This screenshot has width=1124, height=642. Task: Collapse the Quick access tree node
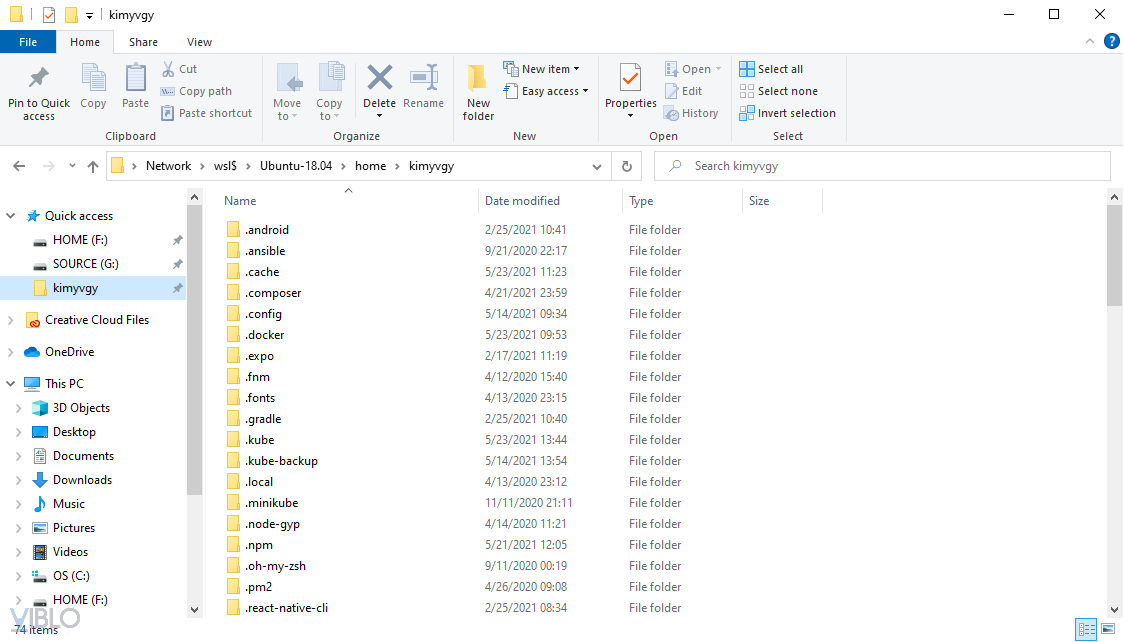tap(11, 216)
